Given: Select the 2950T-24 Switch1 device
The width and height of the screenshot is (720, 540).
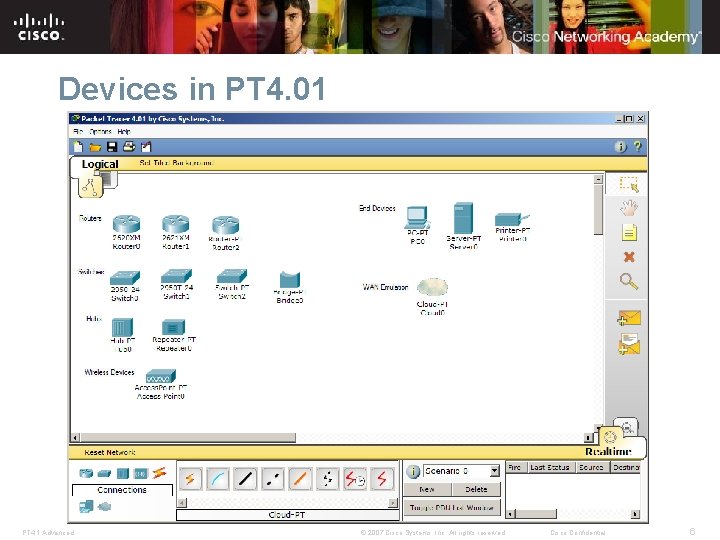Looking at the screenshot, I should click(176, 276).
